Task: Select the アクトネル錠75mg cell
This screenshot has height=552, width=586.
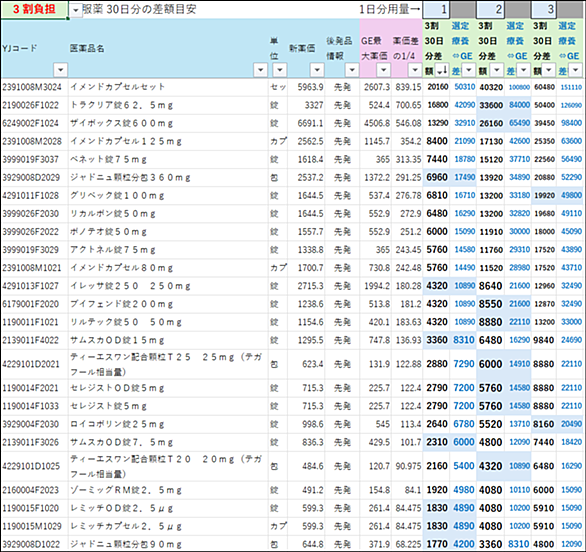Action: click(168, 250)
